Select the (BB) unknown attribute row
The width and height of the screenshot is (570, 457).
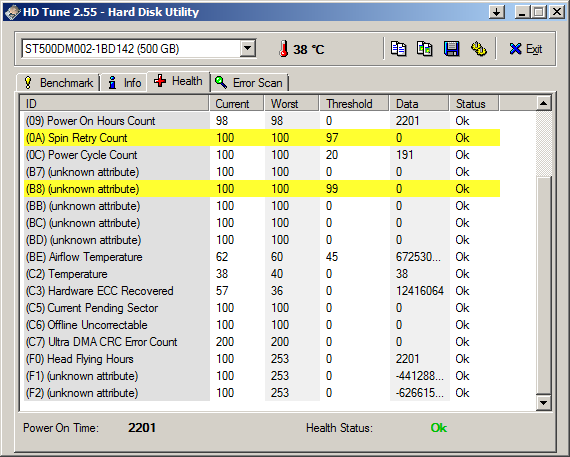(x=262, y=206)
